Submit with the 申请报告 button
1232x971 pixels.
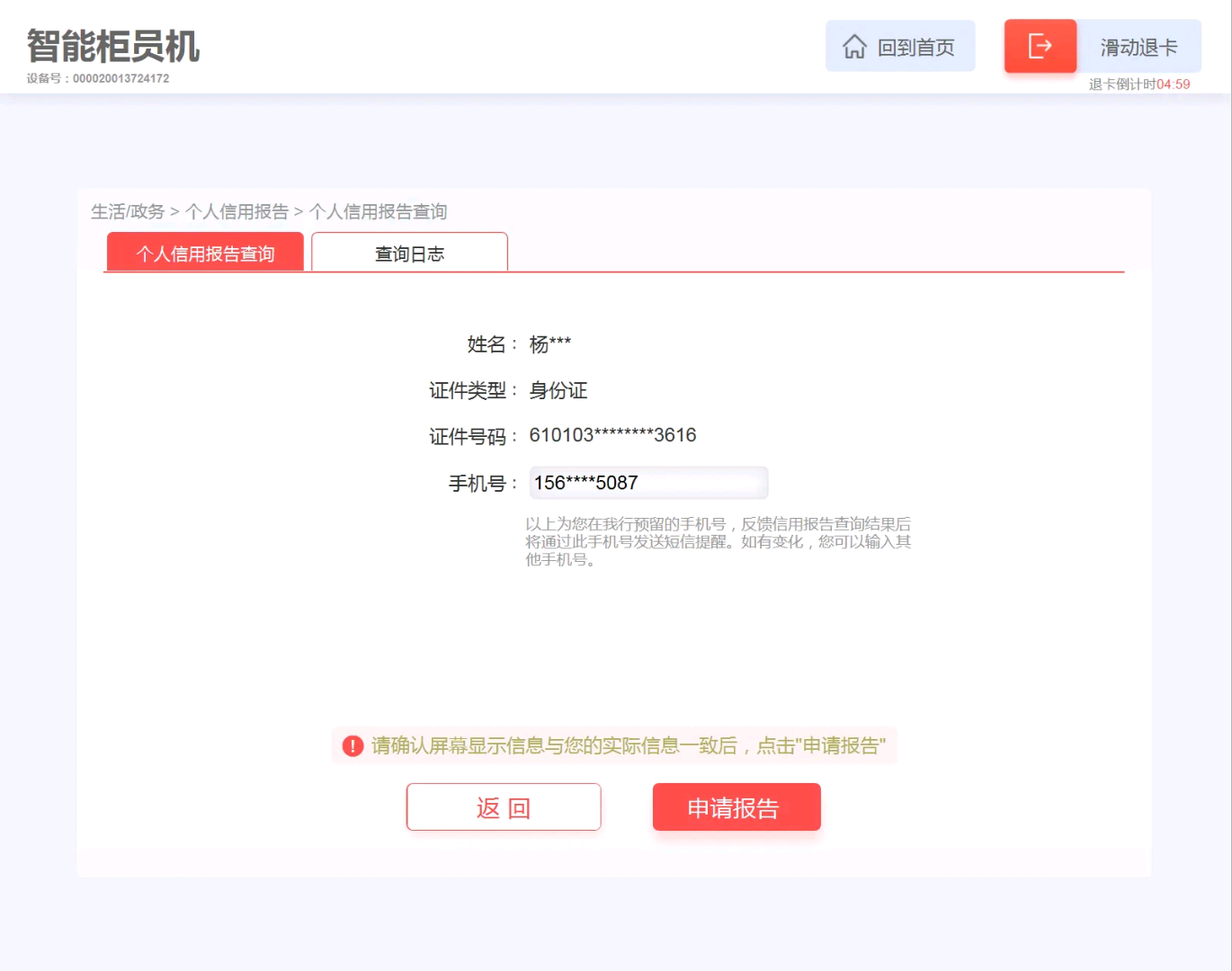pyautogui.click(x=737, y=807)
